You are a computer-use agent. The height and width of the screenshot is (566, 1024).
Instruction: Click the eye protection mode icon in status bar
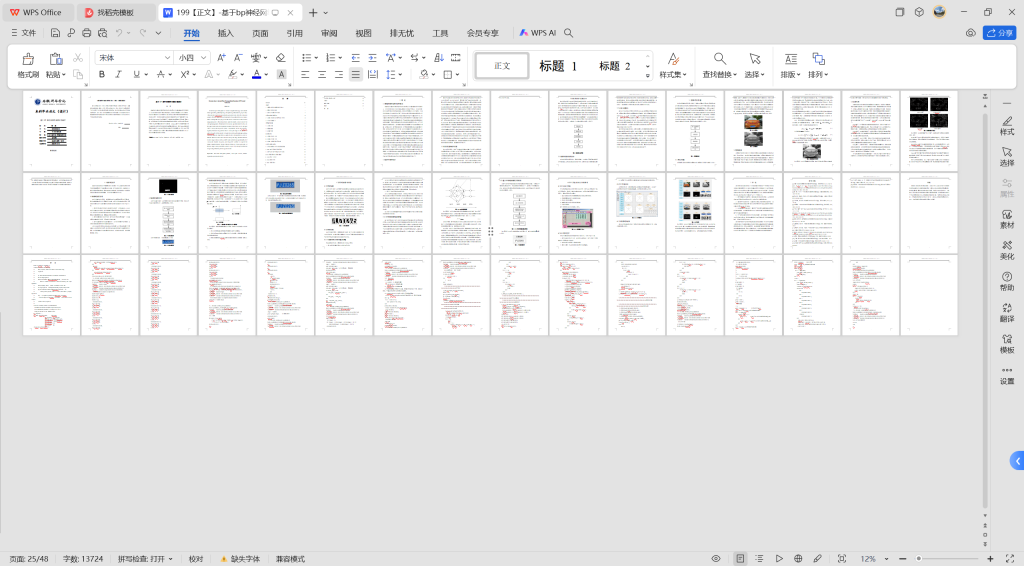coord(716,559)
